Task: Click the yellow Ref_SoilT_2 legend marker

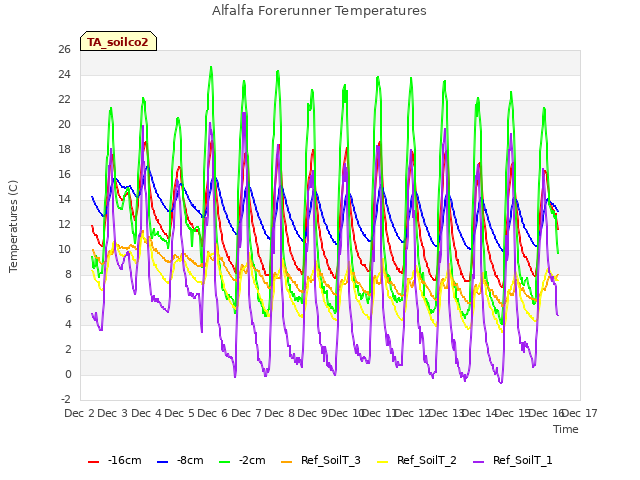Action: [382, 462]
